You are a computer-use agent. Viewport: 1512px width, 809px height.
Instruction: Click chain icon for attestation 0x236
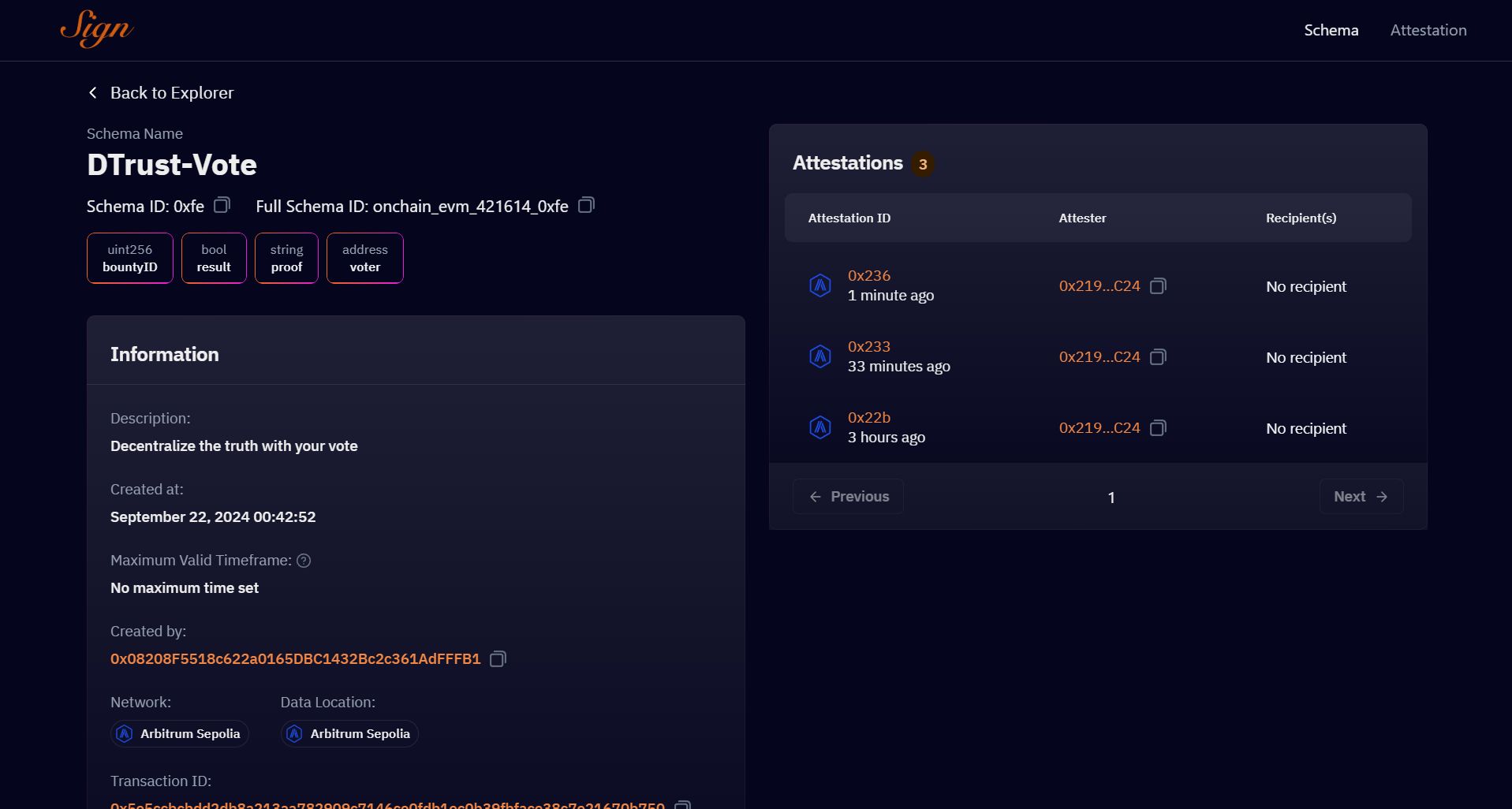(x=820, y=285)
